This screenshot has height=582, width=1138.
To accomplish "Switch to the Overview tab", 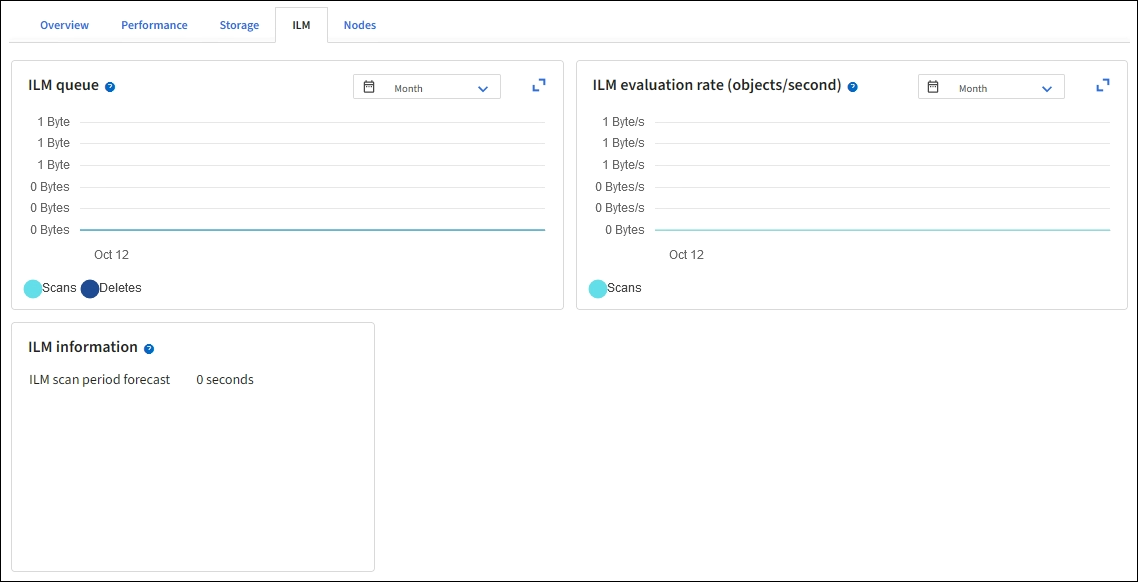I will point(64,25).
